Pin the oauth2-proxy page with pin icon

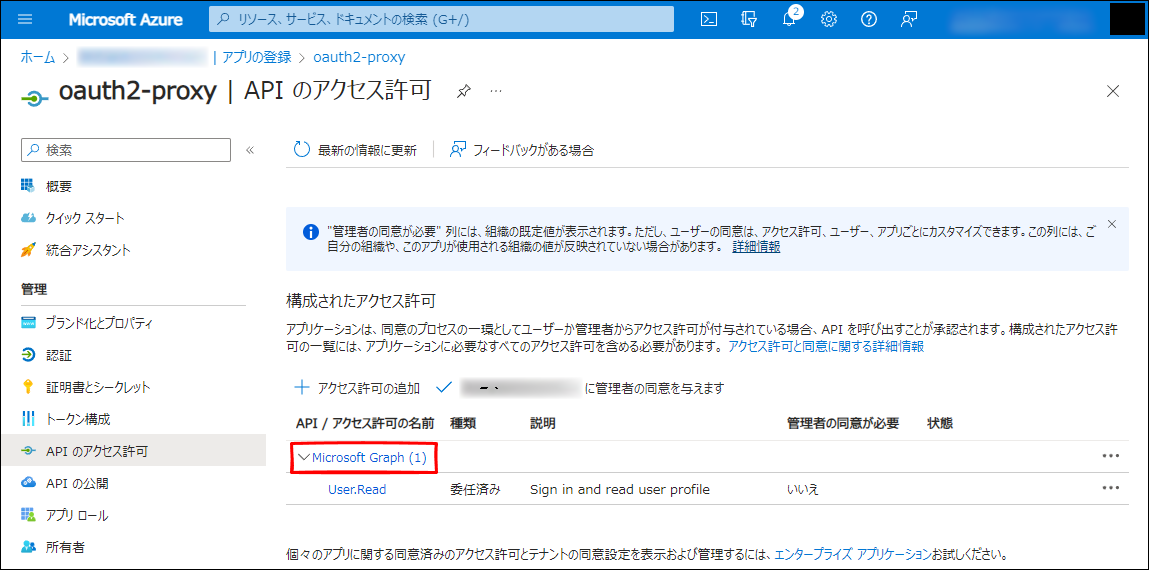pos(463,91)
